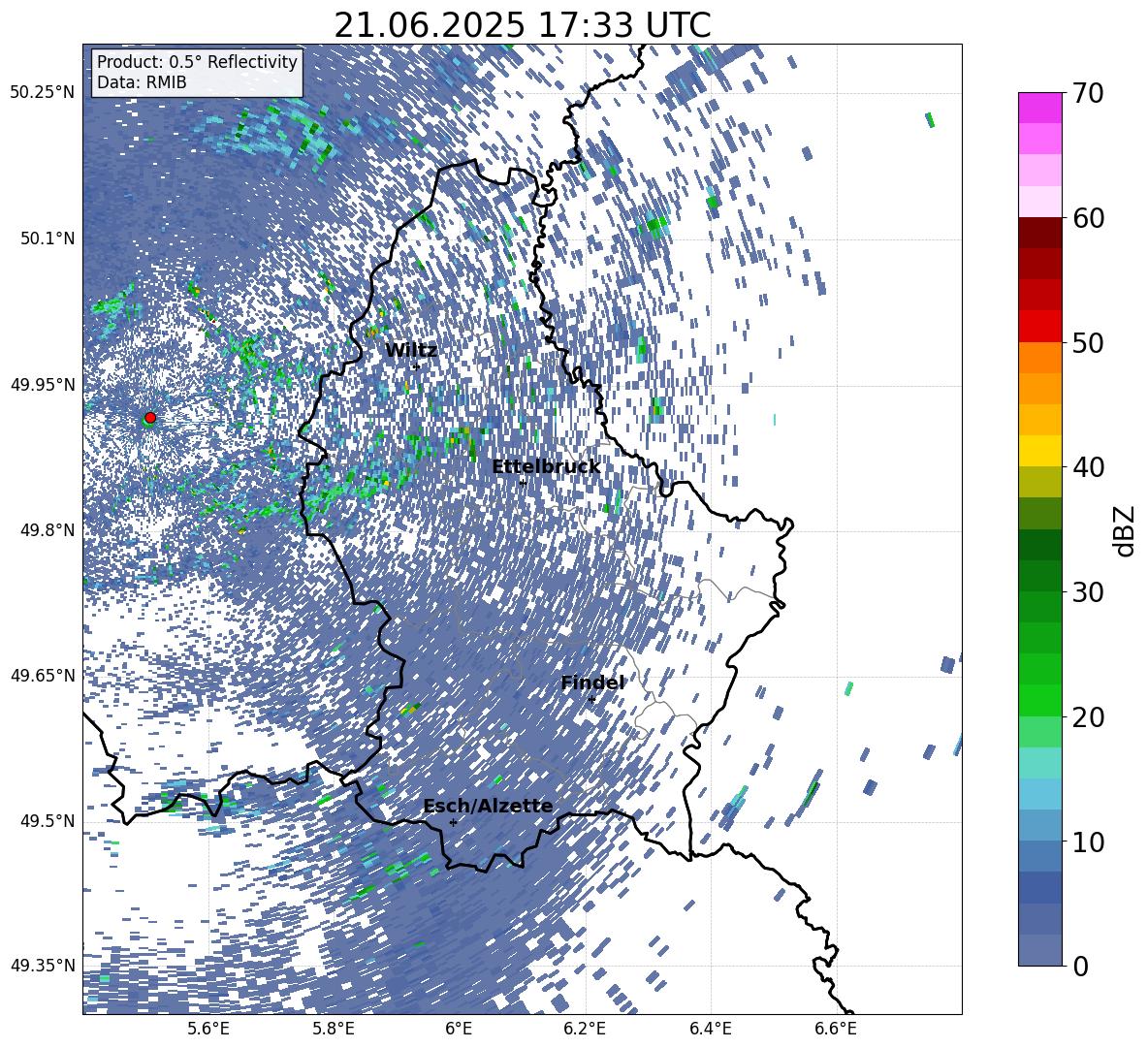The image size is (1148, 1048).
Task: Click the 49.35°N latitude tick label
Action: point(43,966)
